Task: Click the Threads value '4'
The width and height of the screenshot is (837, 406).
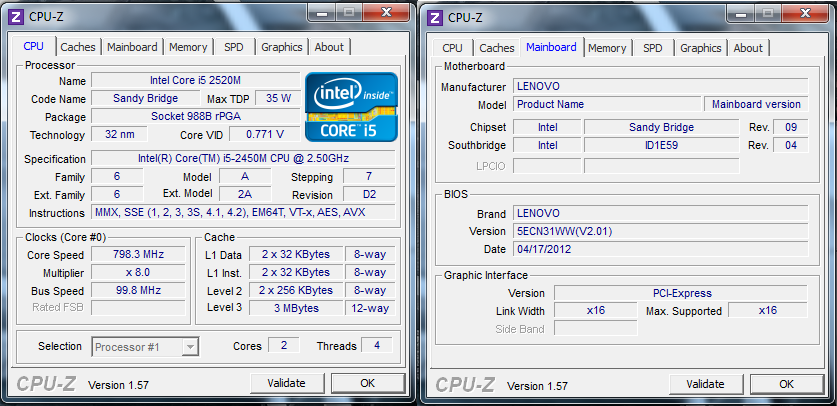Action: (x=377, y=345)
